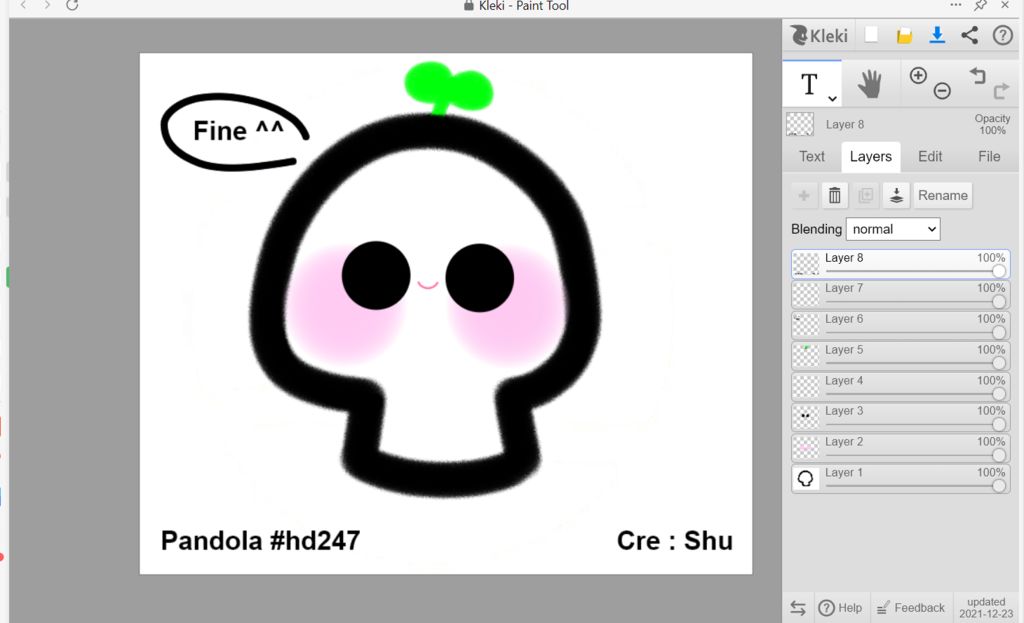
Task: Adjust Layer 7 opacity slider handle
Action: (x=999, y=301)
